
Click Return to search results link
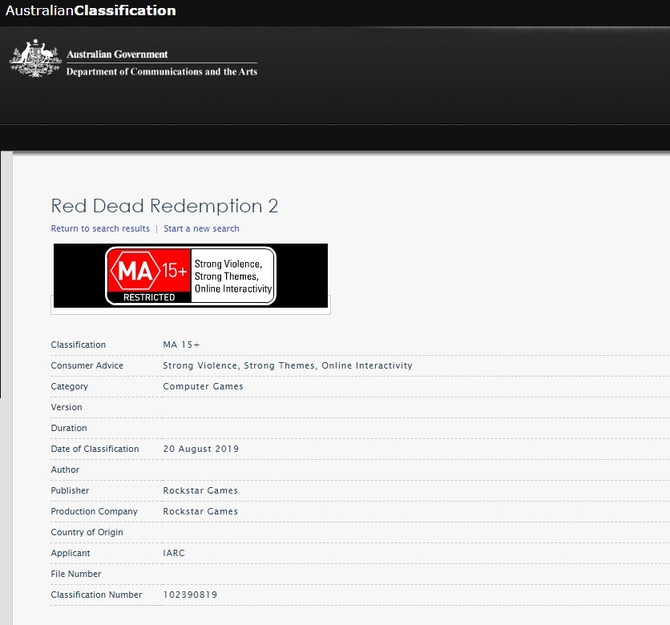100,229
